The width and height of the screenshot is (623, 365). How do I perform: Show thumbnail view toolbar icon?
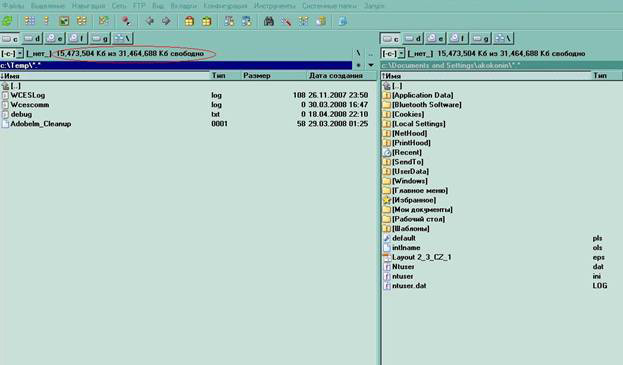click(64, 21)
